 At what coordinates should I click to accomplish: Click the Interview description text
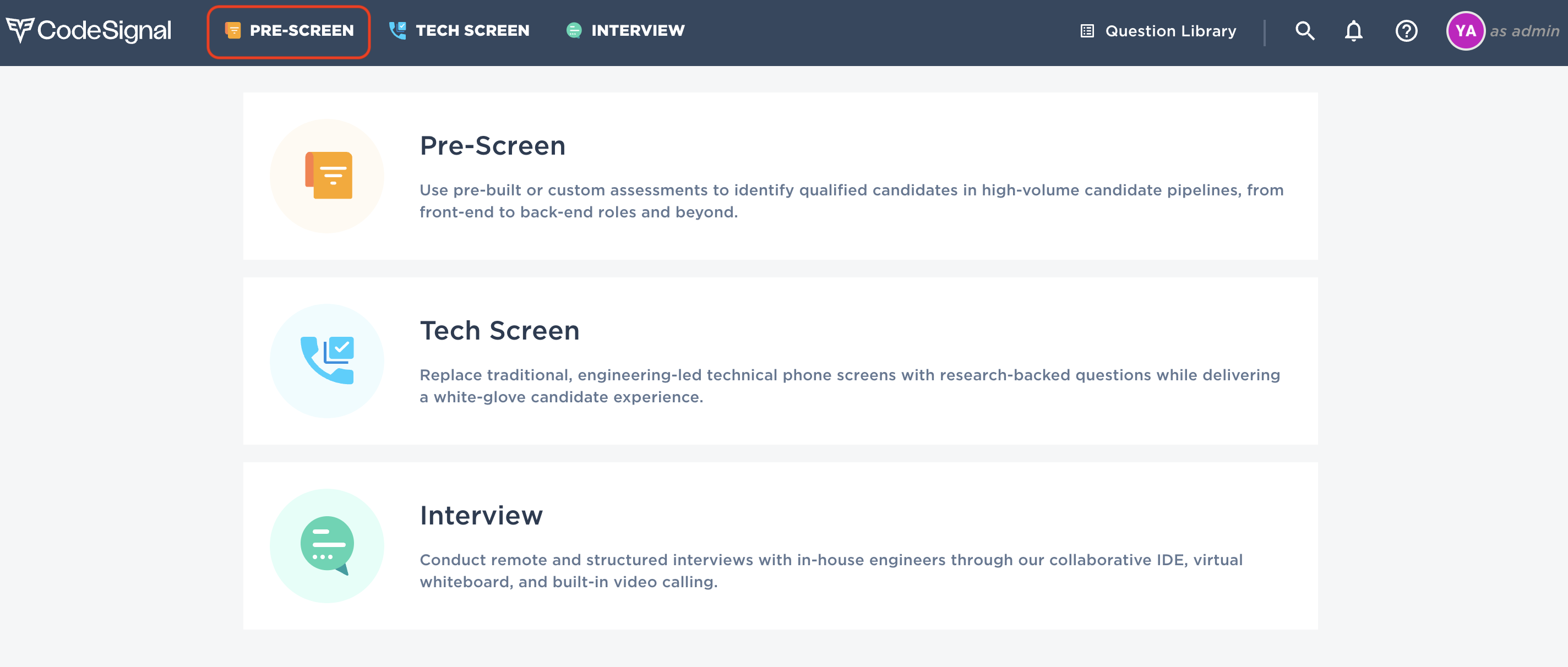[x=831, y=571]
